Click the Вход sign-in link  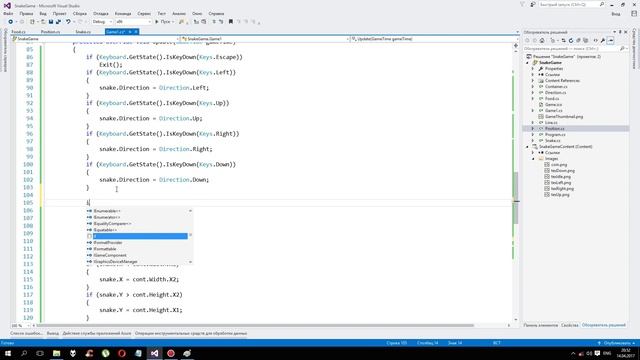click(x=616, y=14)
